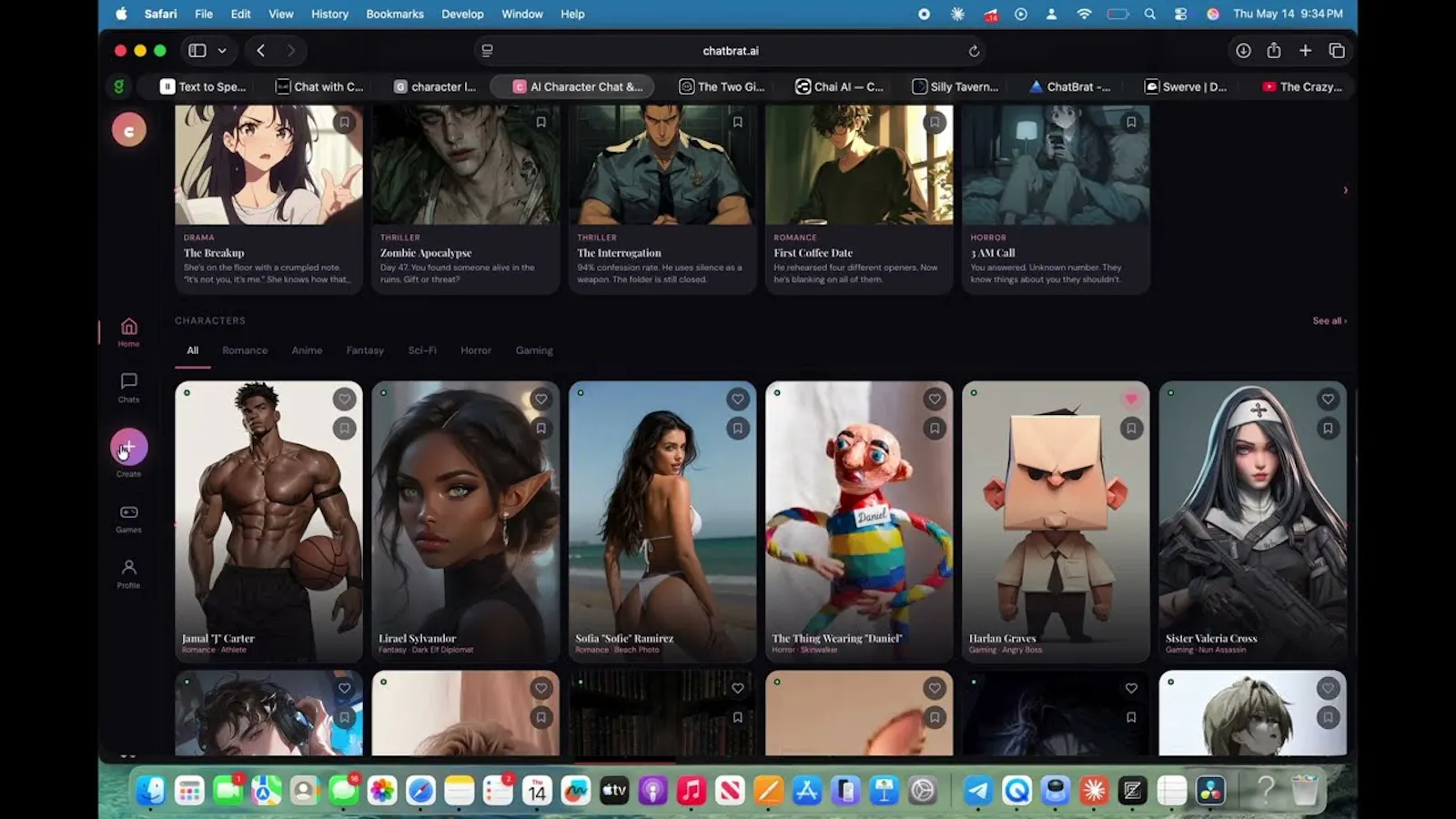
Task: Unlike the Harlan Graves character heart
Action: pos(1131,399)
